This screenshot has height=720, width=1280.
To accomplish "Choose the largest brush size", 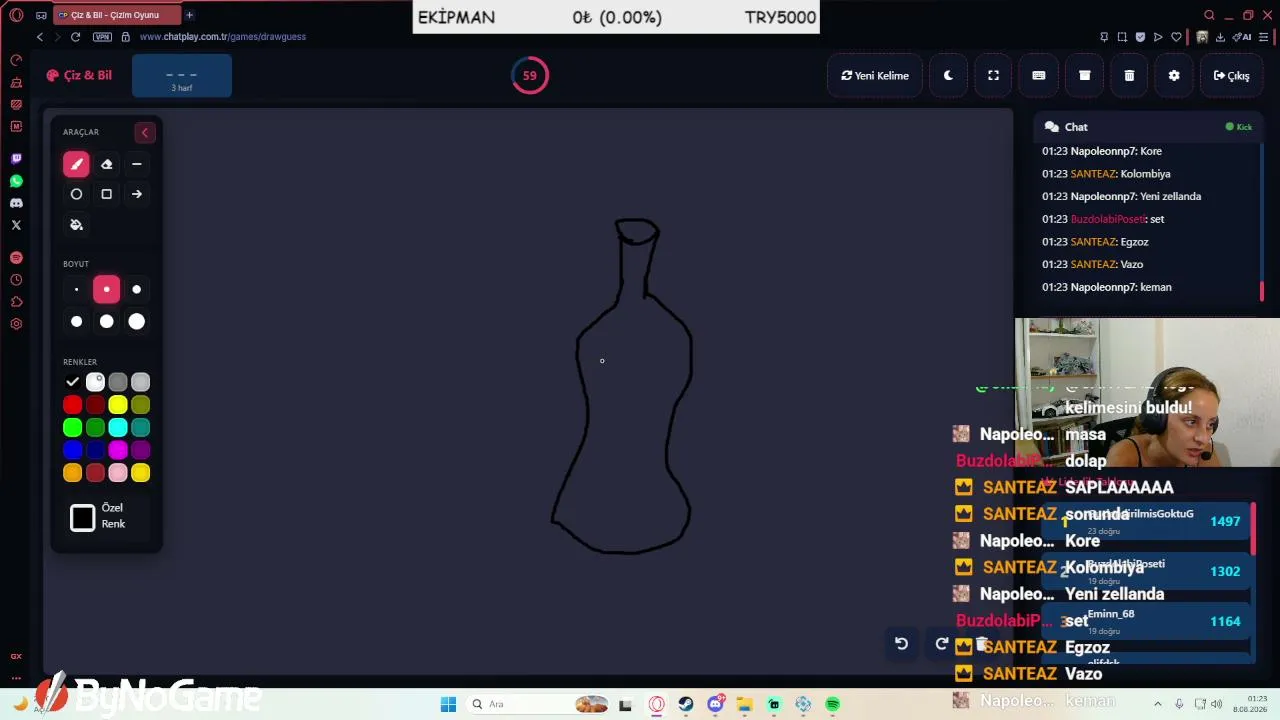I will pyautogui.click(x=137, y=321).
